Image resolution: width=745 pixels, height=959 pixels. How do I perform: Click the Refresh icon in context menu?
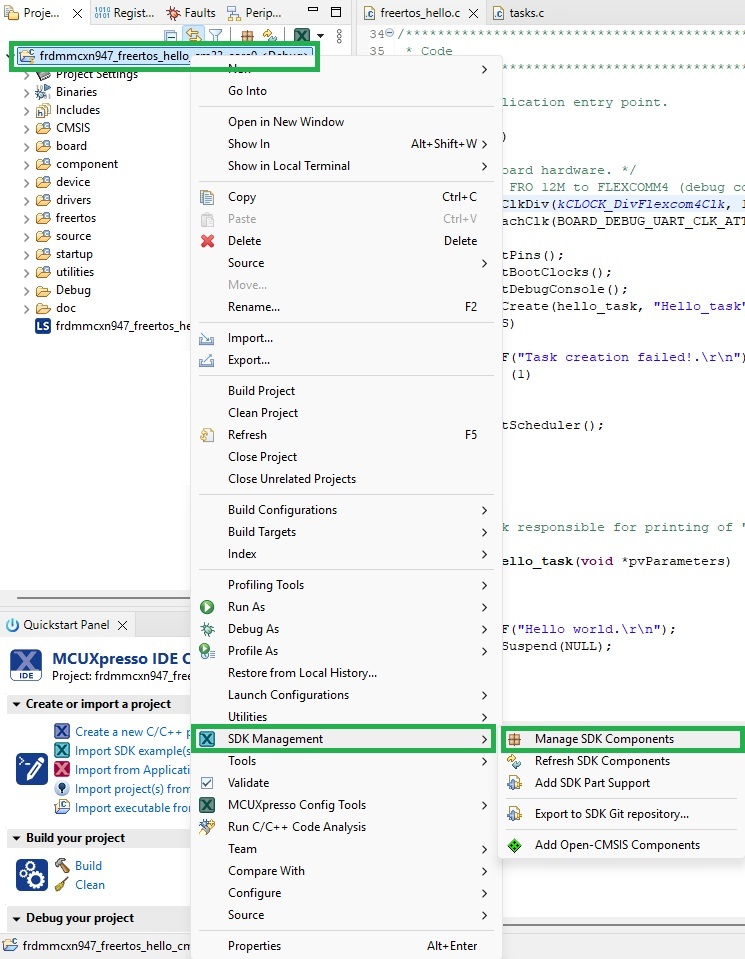(207, 435)
